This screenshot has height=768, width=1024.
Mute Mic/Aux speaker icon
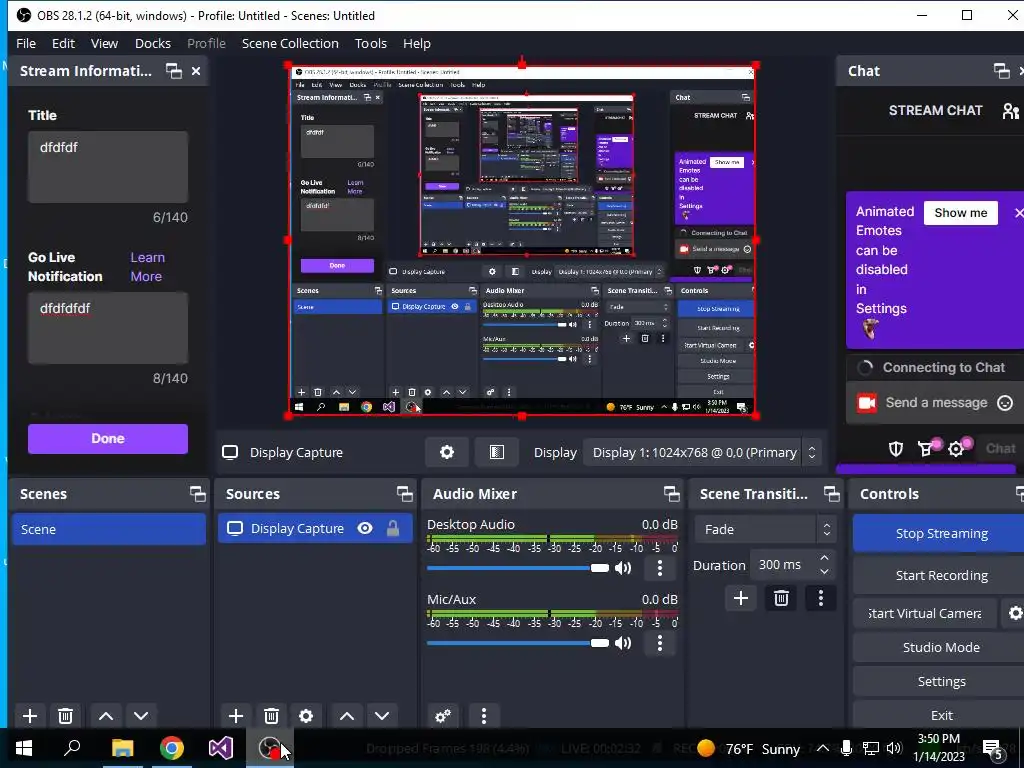coord(623,643)
